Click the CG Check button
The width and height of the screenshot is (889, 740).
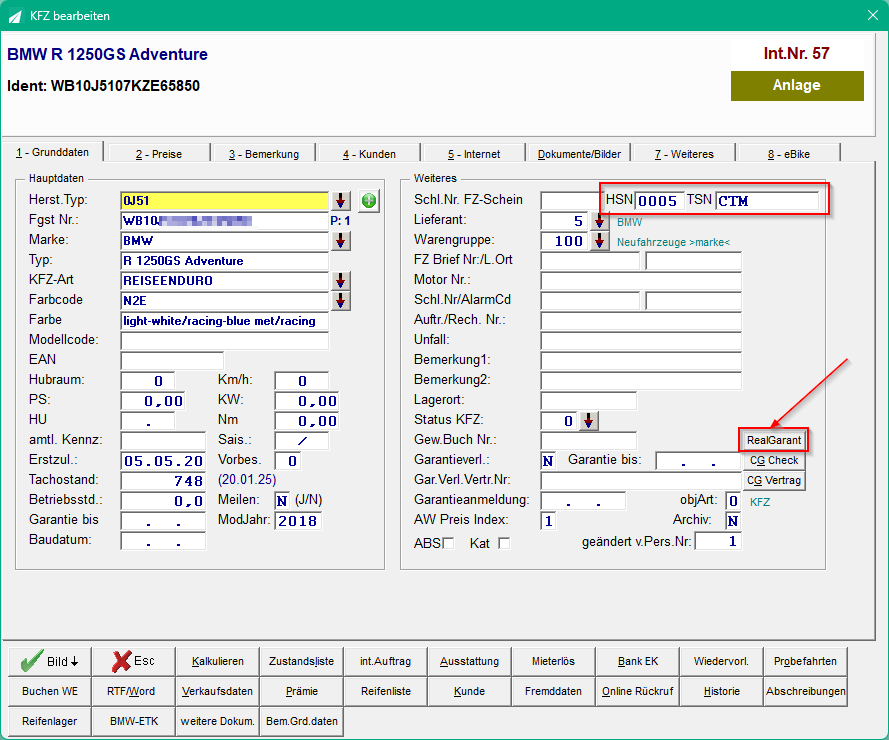[x=773, y=460]
